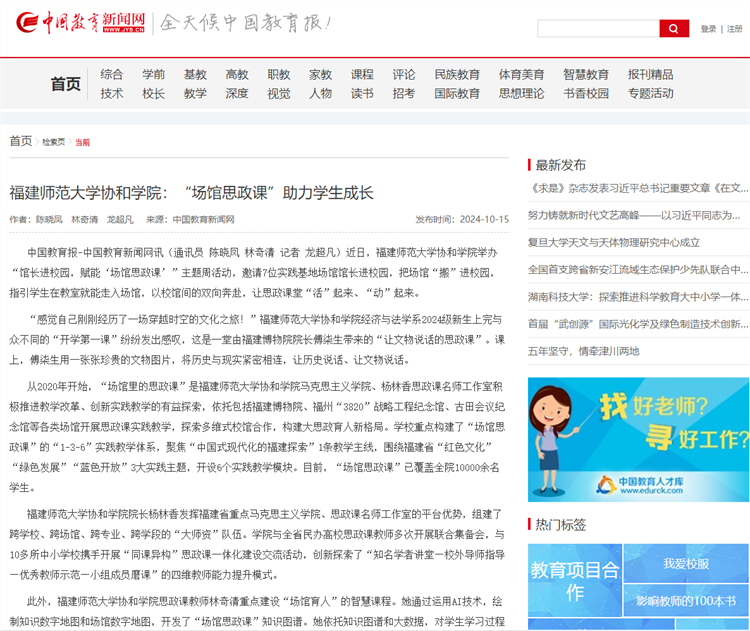Select the 招考 menu entry

pos(404,93)
